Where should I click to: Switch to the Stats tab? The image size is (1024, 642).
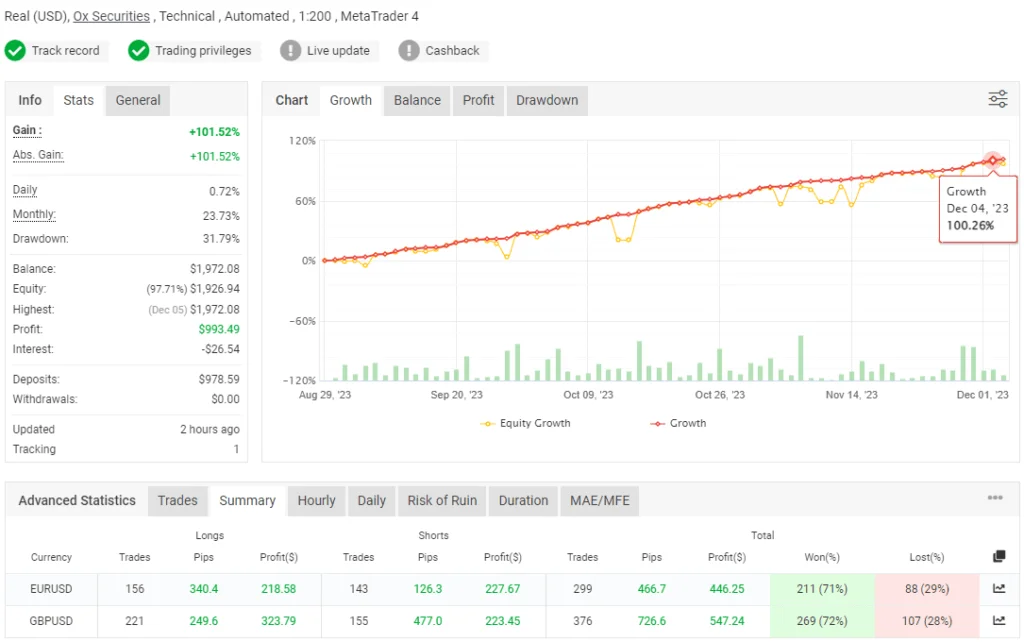tap(78, 99)
